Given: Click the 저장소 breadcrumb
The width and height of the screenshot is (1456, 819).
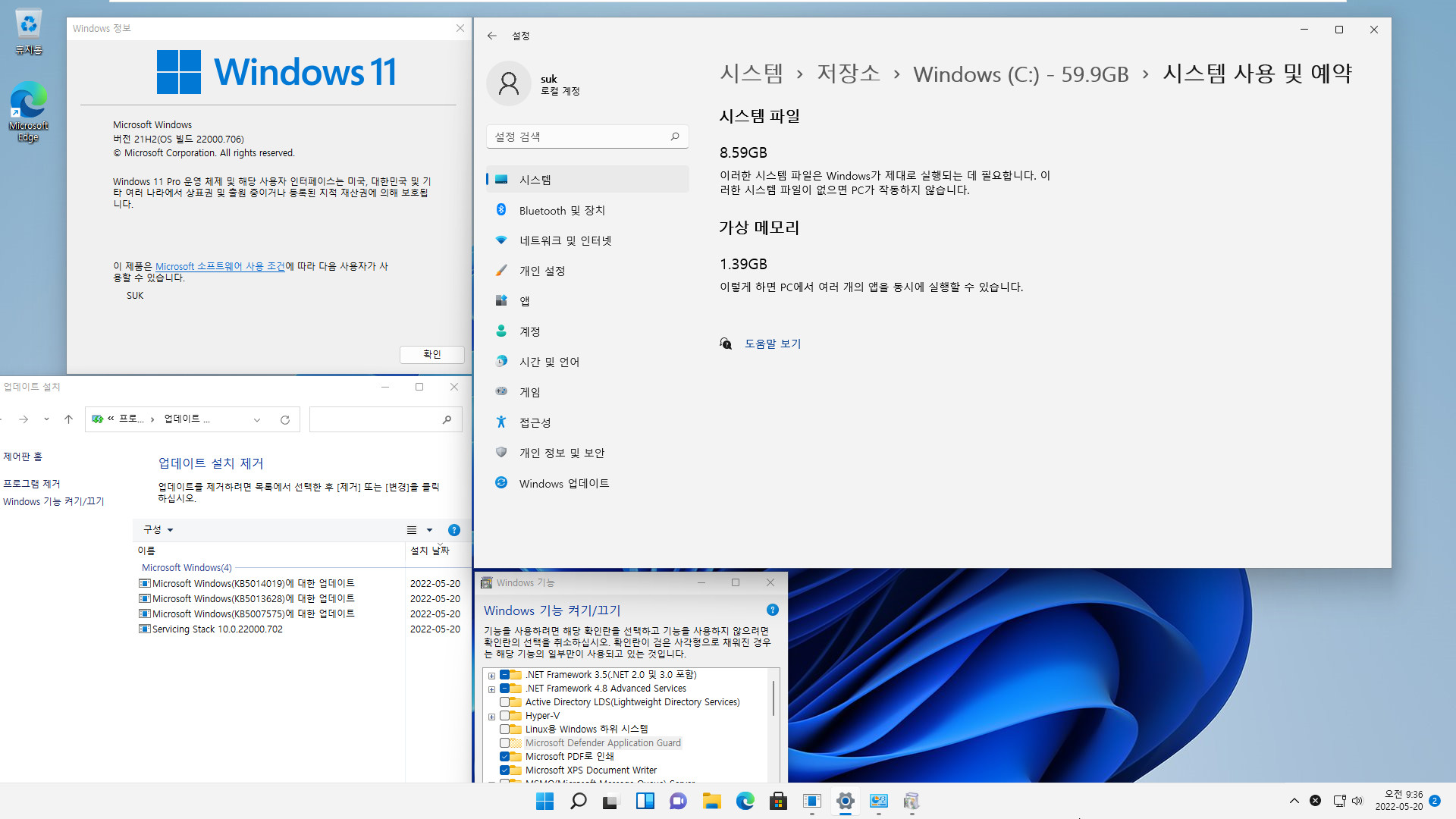Looking at the screenshot, I should (x=849, y=74).
